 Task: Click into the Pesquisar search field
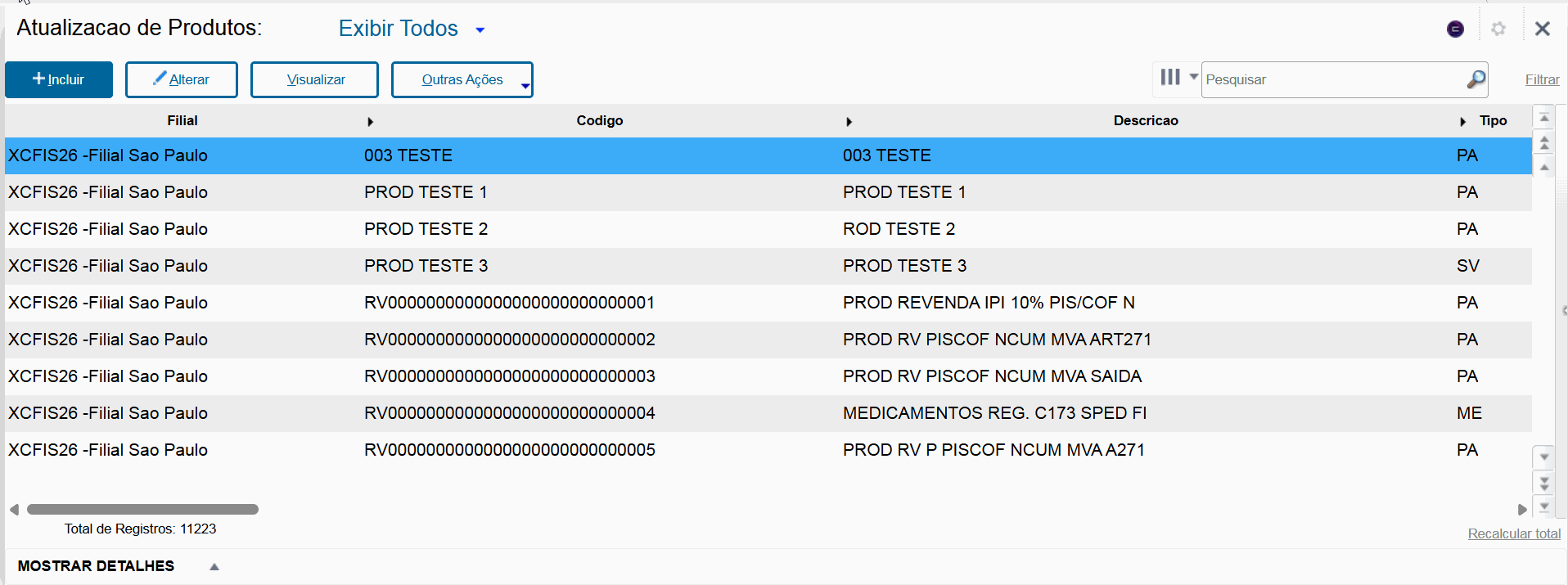1332,79
